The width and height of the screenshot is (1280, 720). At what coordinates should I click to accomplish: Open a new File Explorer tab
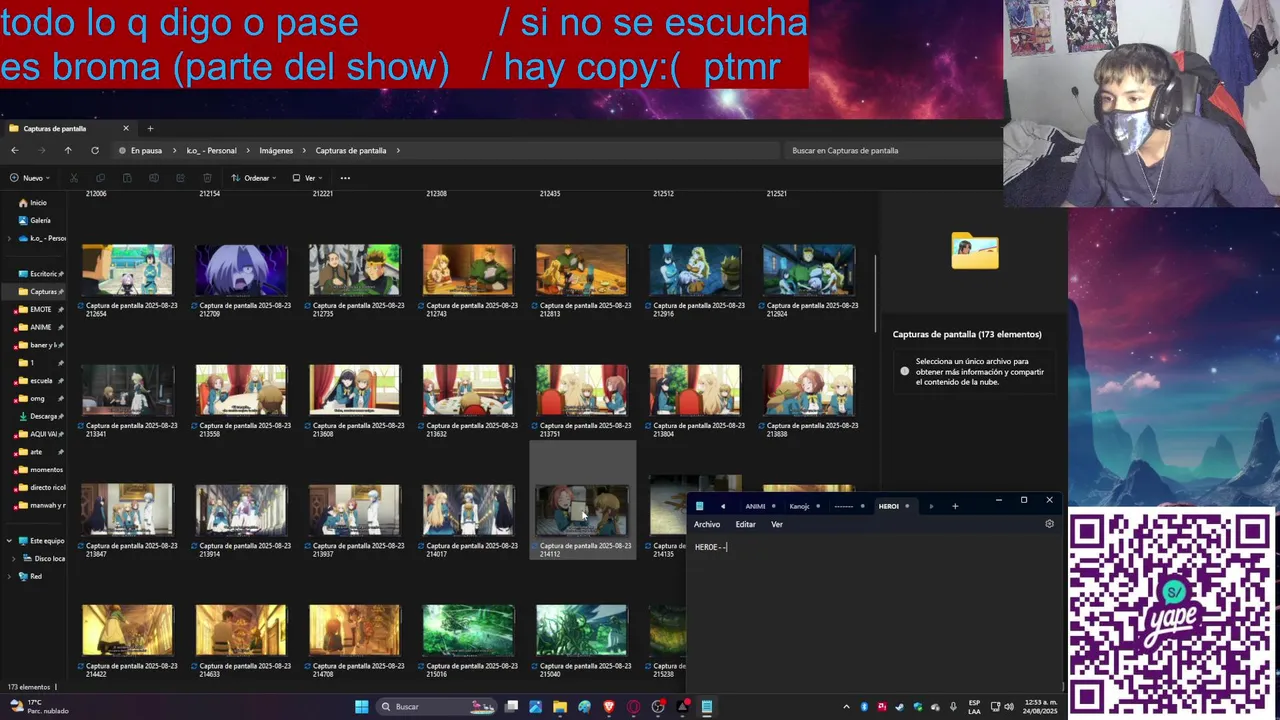tap(150, 128)
